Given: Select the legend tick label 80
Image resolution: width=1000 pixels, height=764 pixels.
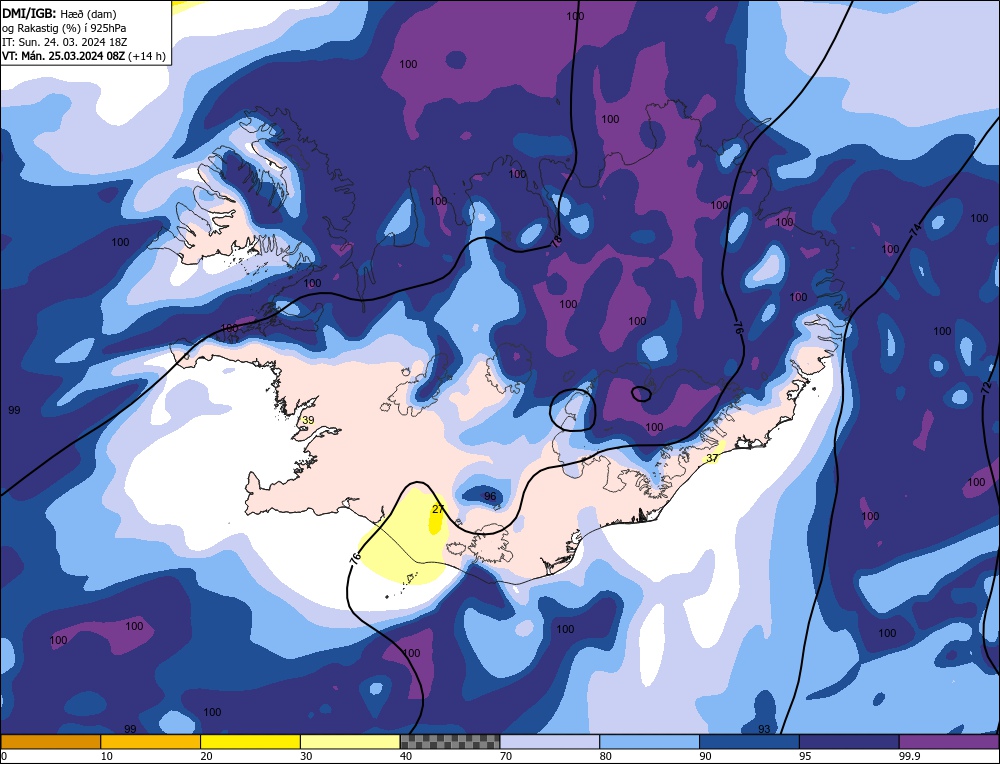Looking at the screenshot, I should 606,756.
